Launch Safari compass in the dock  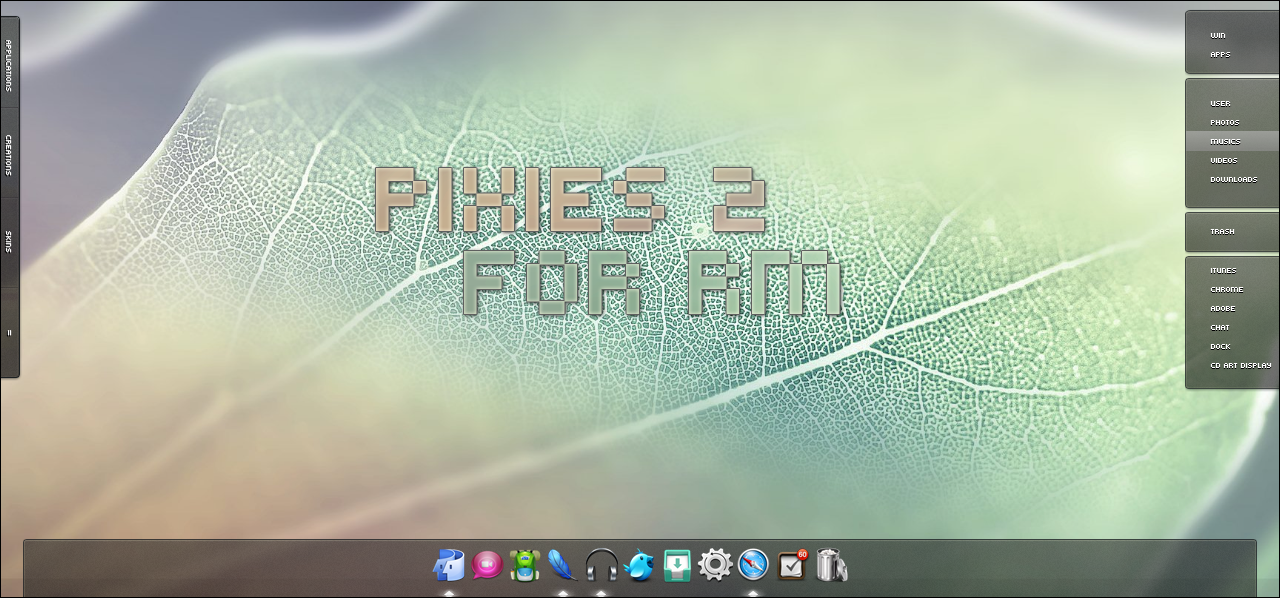pyautogui.click(x=753, y=566)
